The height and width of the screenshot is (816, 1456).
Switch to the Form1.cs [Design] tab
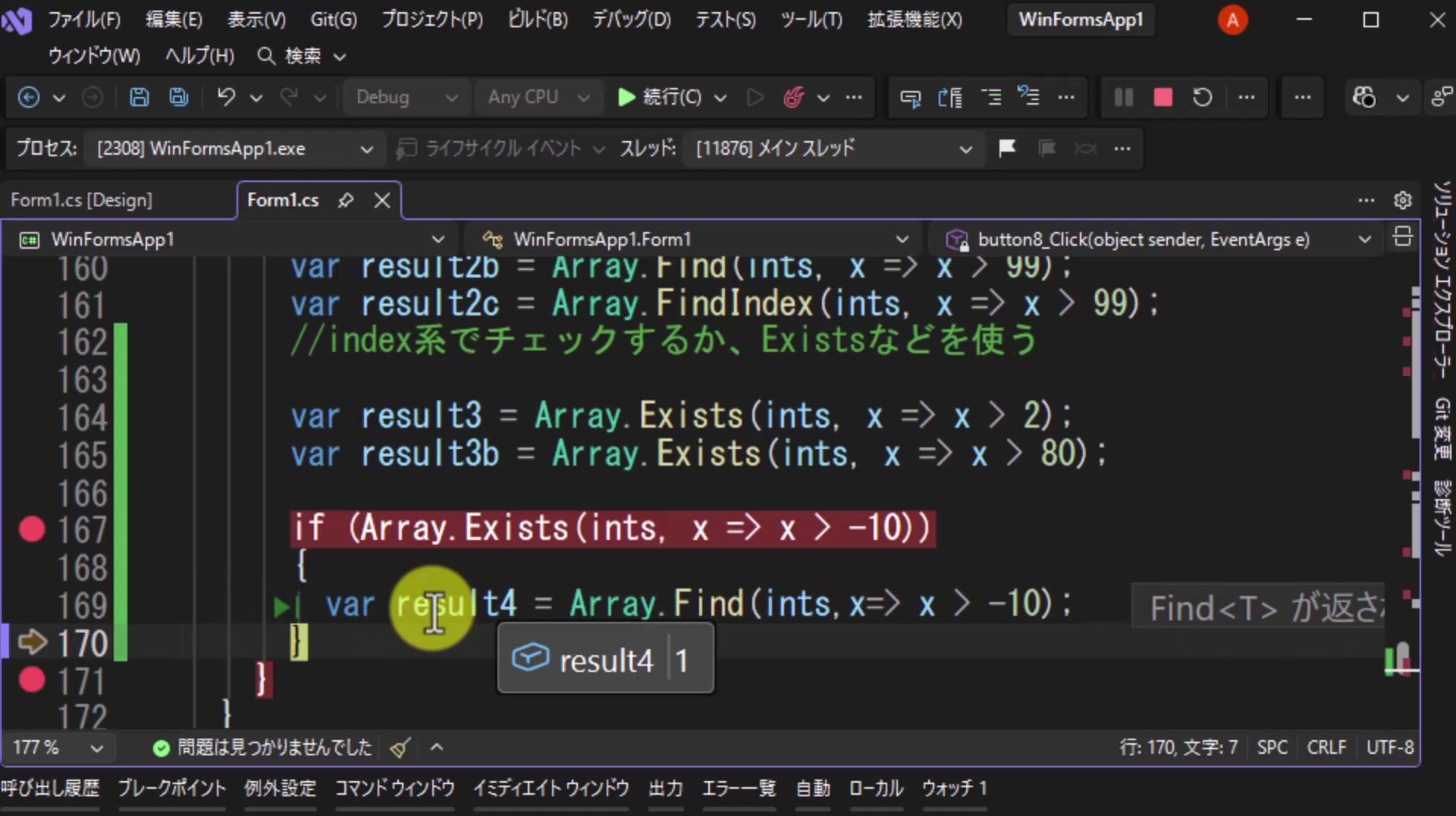[82, 200]
